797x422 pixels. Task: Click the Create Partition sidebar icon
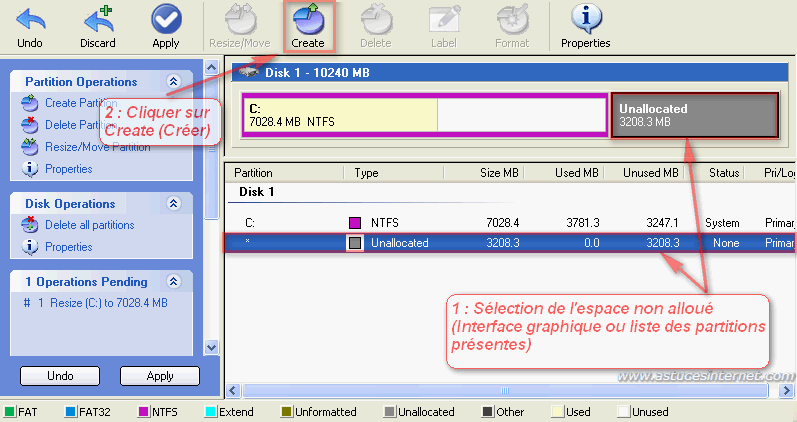coord(30,103)
